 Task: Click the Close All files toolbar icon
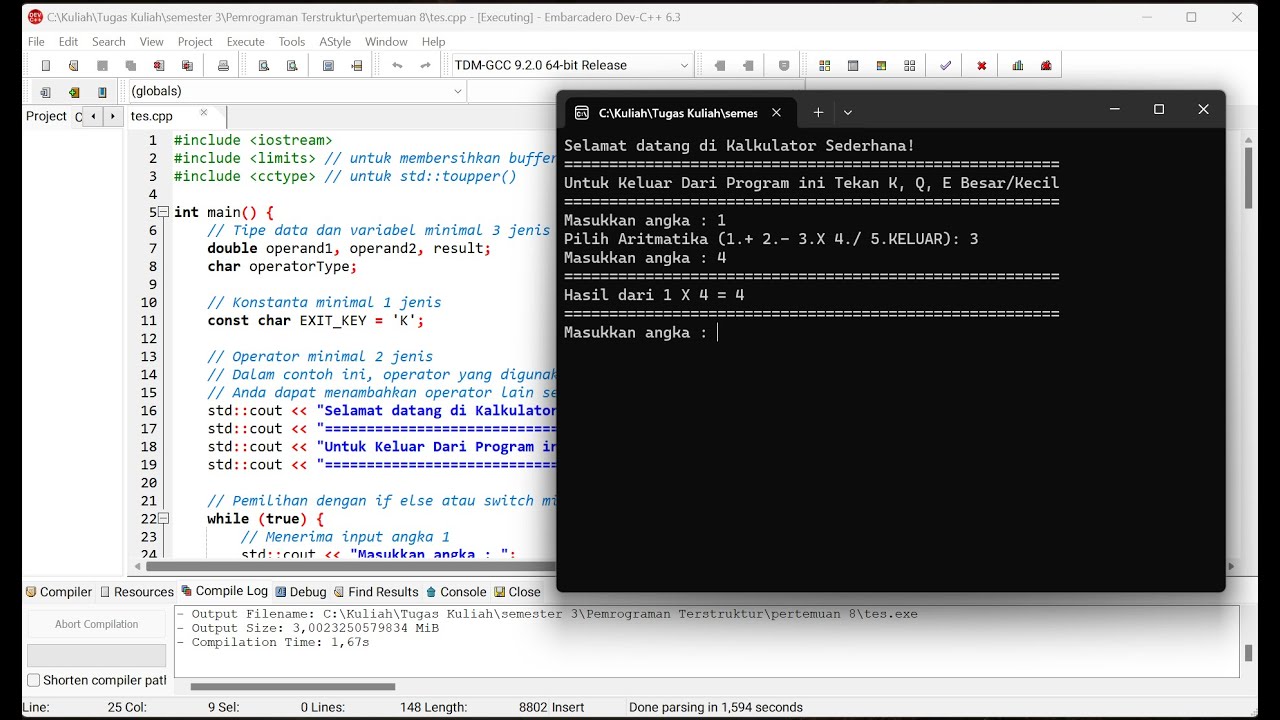188,66
